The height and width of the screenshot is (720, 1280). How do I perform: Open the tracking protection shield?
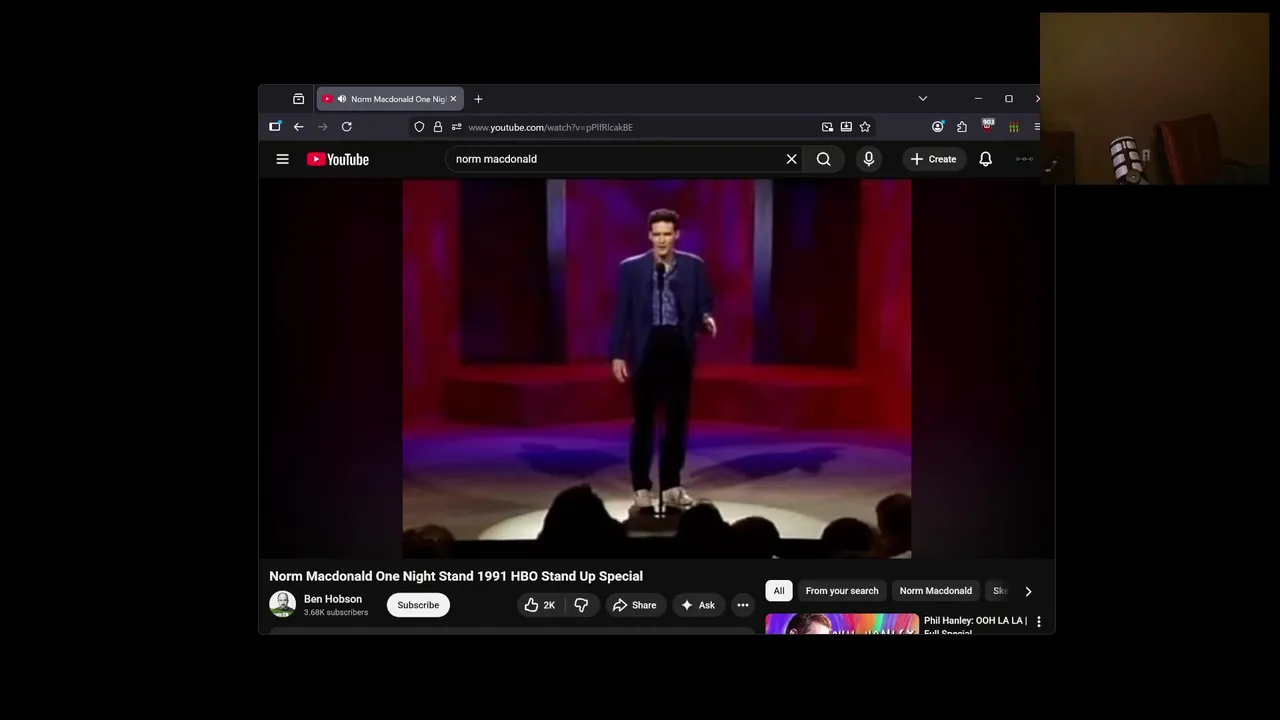coord(419,127)
